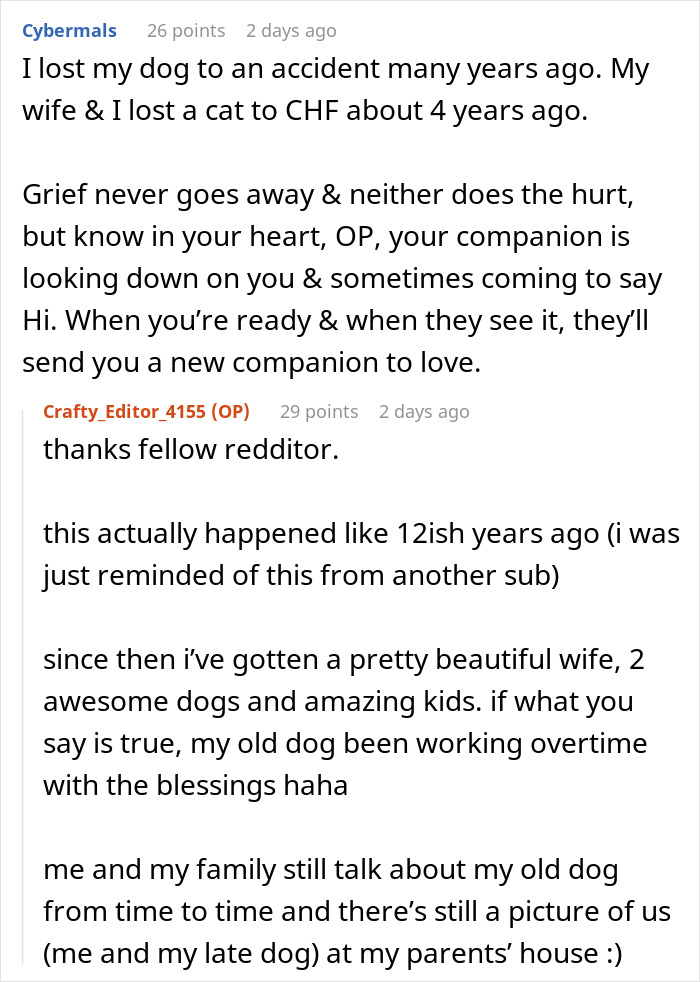700x982 pixels.
Task: Open the Cybermals user profile link
Action: coord(69,31)
